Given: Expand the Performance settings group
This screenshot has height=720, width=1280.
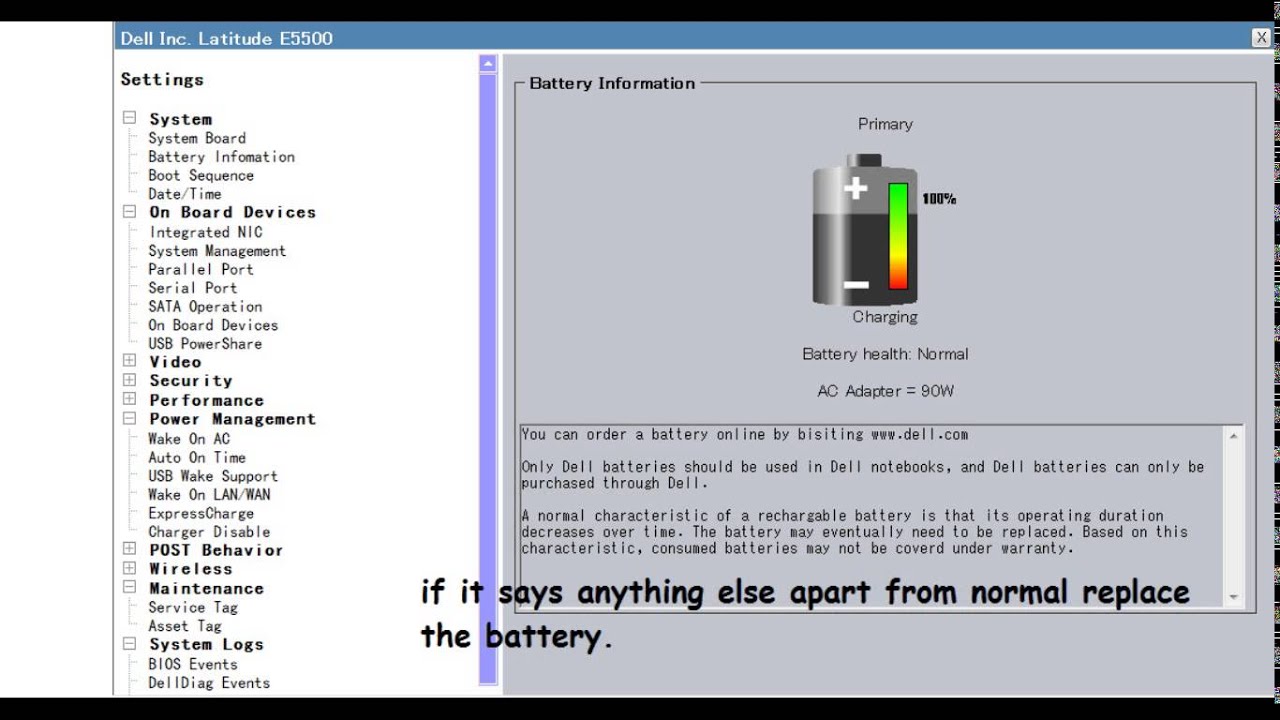Looking at the screenshot, I should (x=129, y=399).
